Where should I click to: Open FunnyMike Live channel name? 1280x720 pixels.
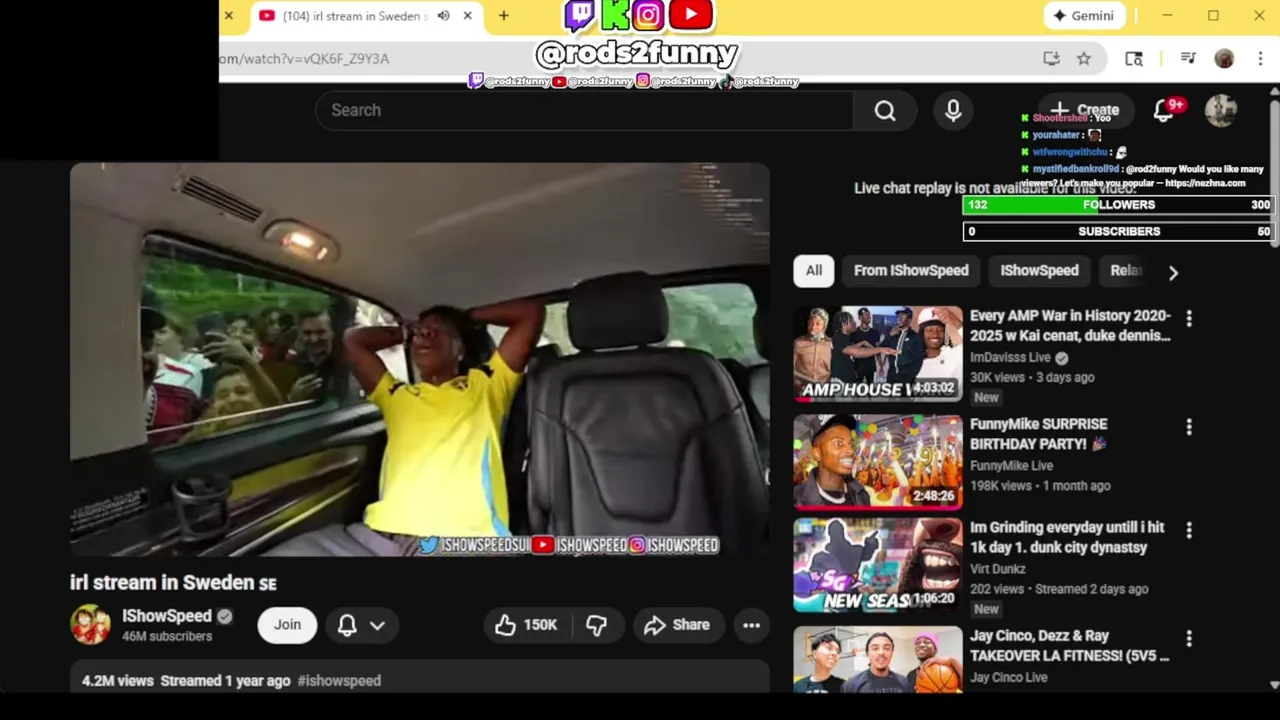pyautogui.click(x=1011, y=466)
